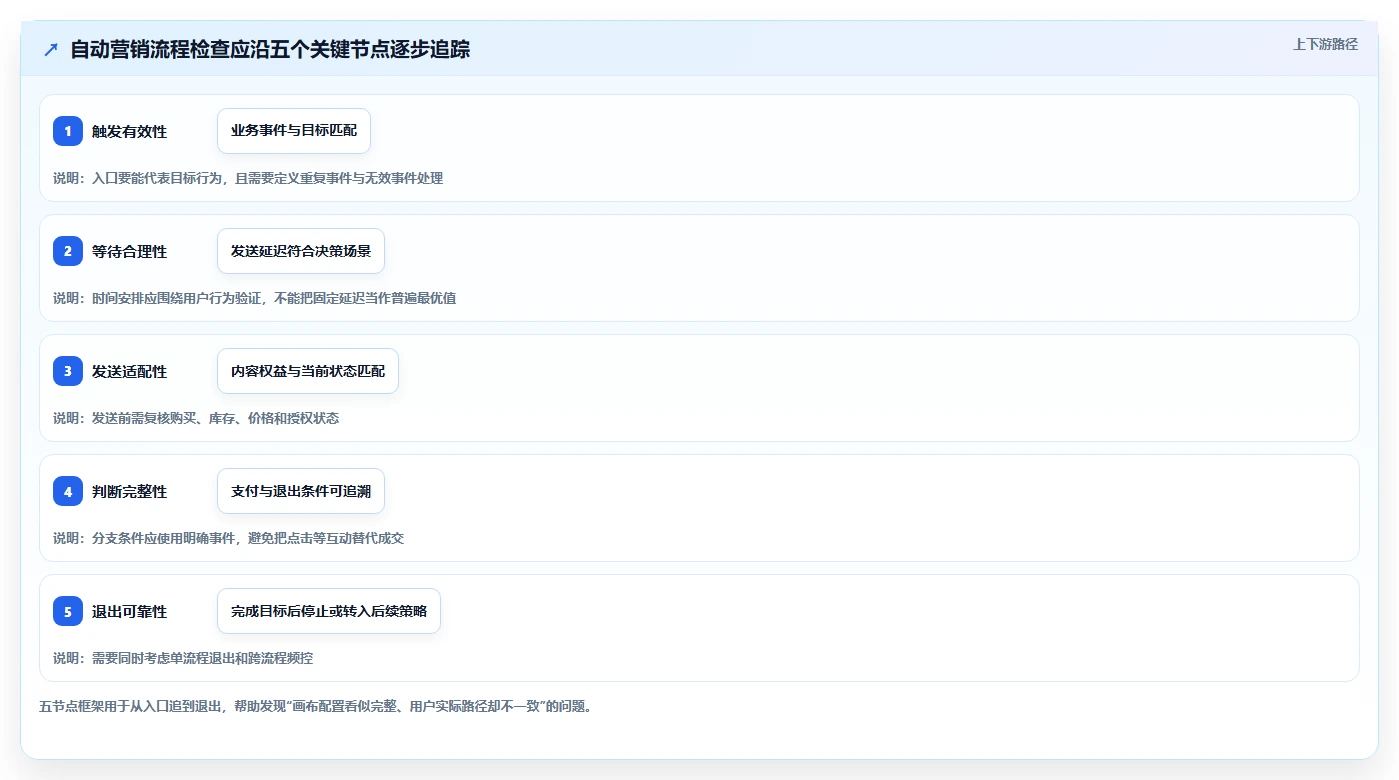Viewport: 1399px width, 780px height.
Task: Click the number 5 step badge
Action: [x=68, y=611]
